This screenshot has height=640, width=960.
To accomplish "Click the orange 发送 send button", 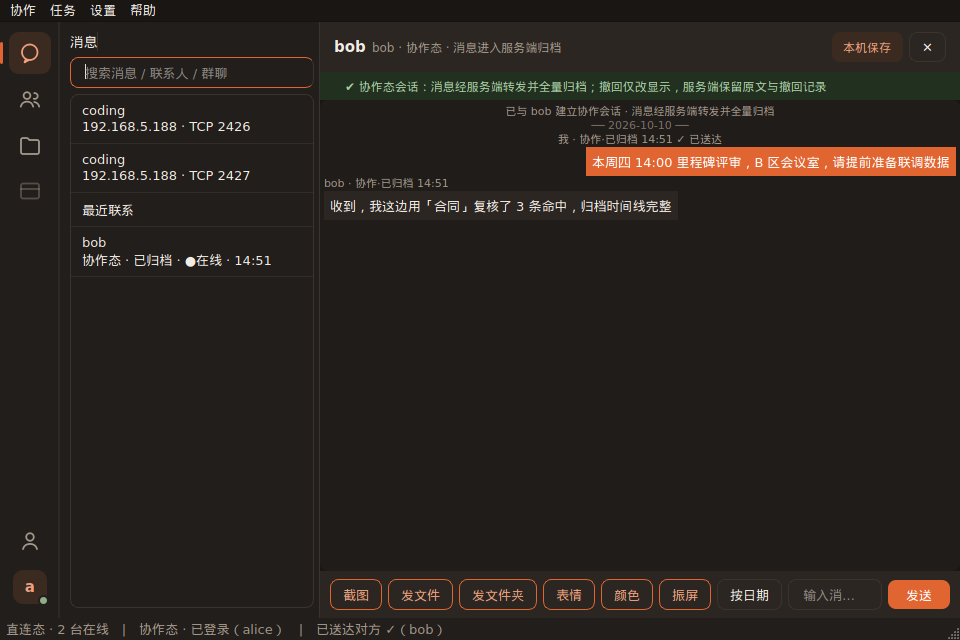I will [x=919, y=595].
